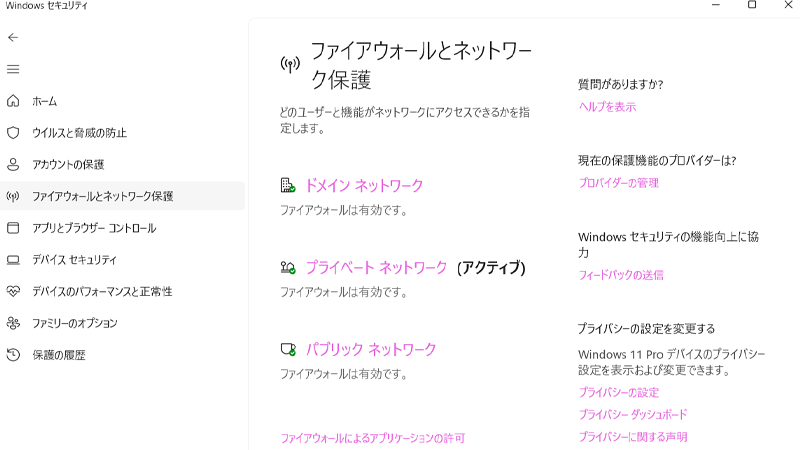Select 保護の履歴 in the sidebar

coord(122,355)
